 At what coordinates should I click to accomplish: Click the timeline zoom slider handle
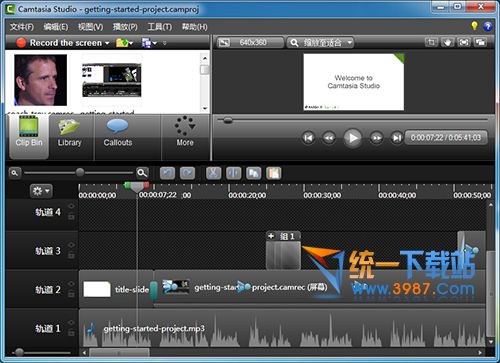80,172
